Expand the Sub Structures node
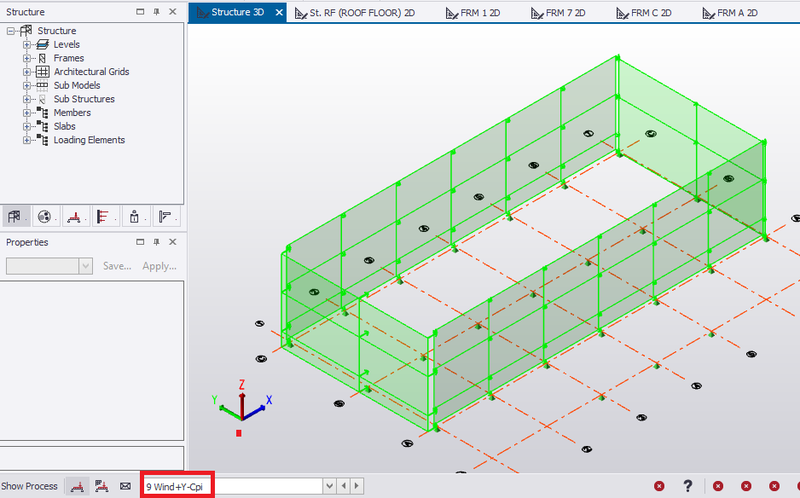Viewport: 800px width, 498px height. (x=27, y=99)
